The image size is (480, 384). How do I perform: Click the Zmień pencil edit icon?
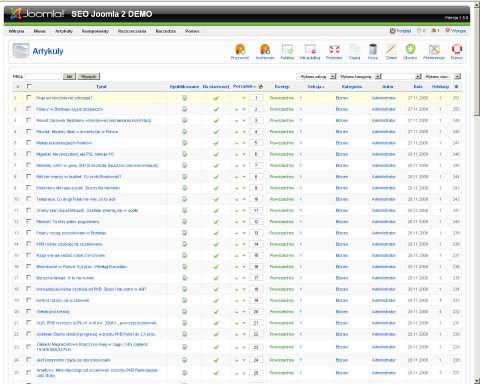[391, 50]
